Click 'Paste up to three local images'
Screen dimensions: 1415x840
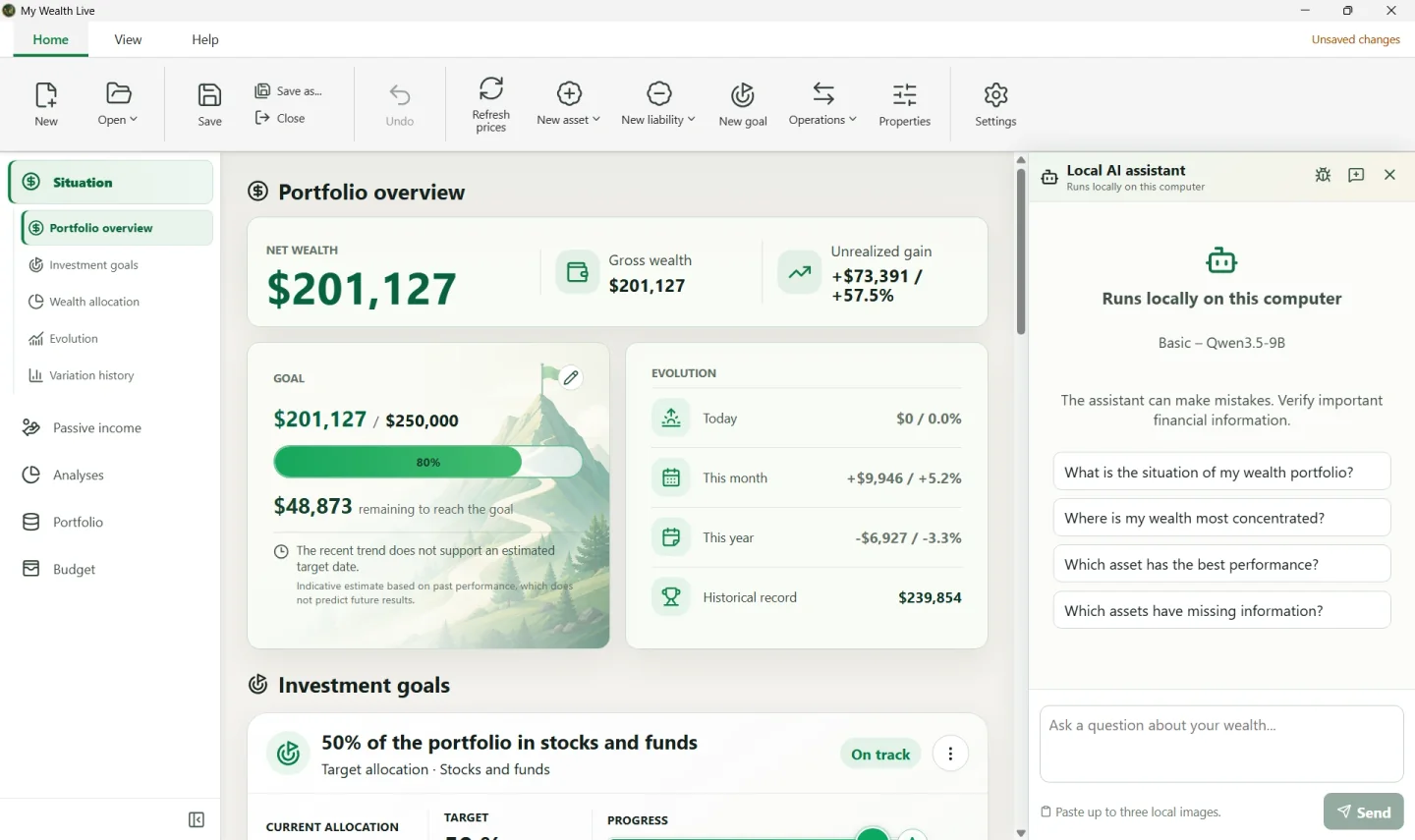click(1131, 812)
